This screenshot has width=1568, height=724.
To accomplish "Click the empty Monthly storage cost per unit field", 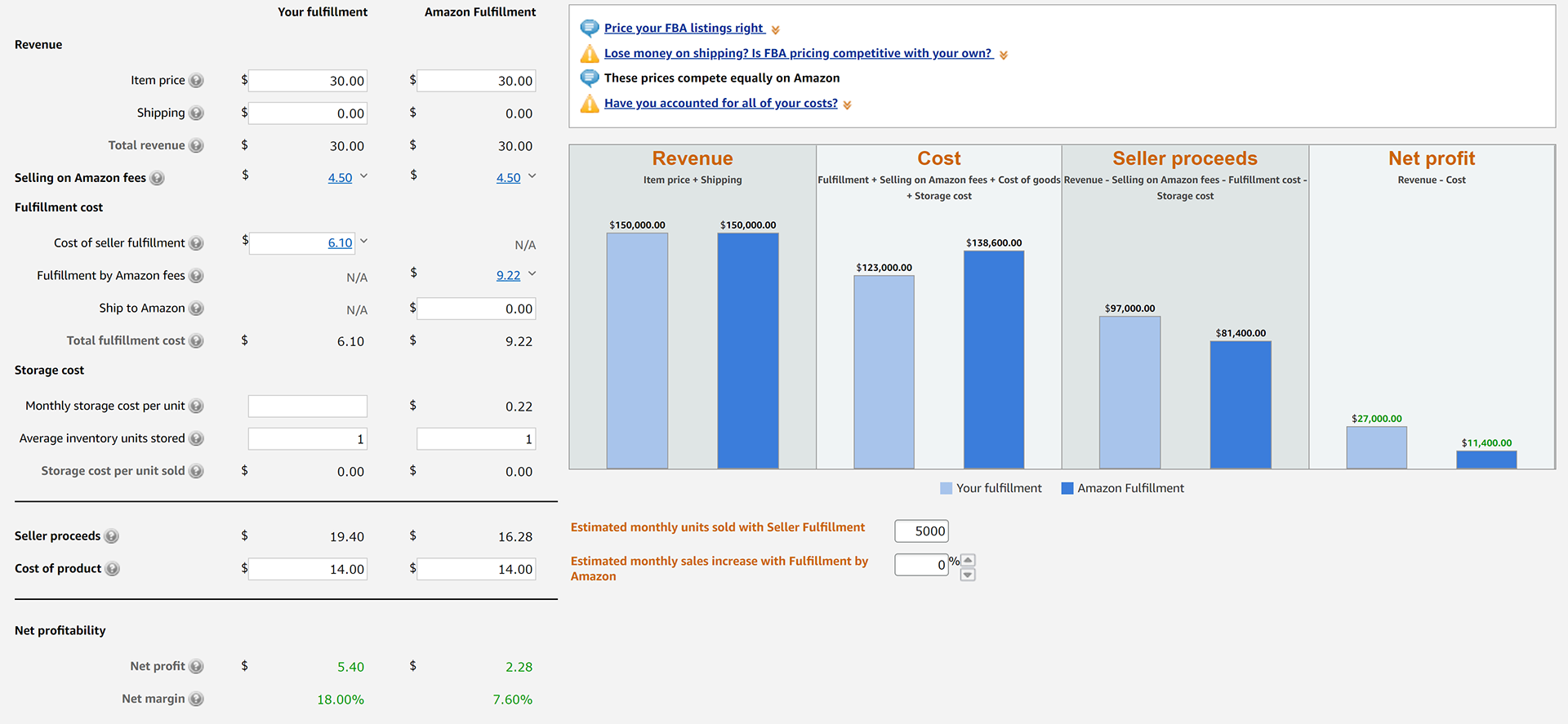I will point(308,406).
